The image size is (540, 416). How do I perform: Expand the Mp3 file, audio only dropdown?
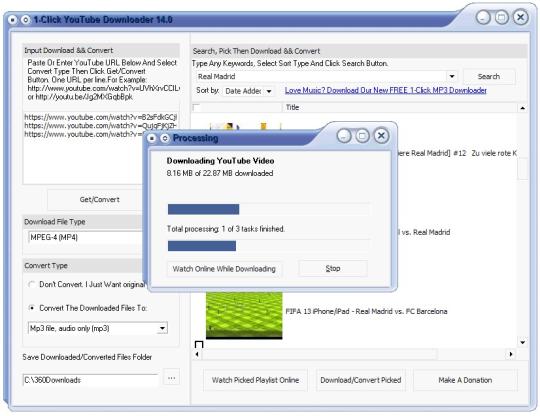(162, 328)
